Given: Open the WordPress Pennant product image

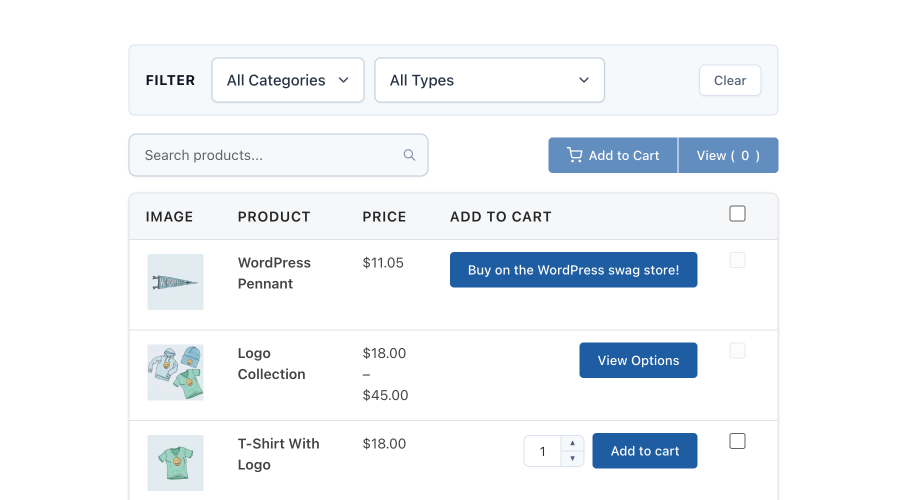Looking at the screenshot, I should tap(175, 282).
